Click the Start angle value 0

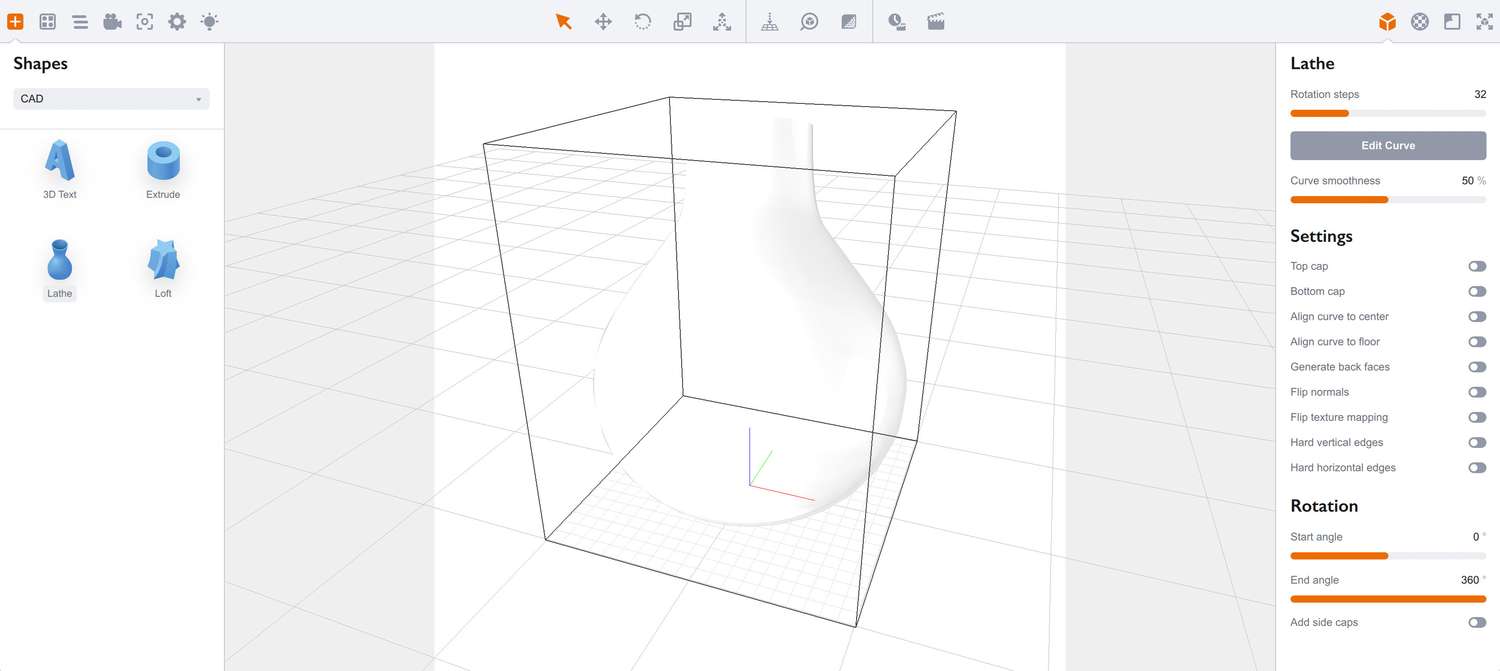point(1476,537)
